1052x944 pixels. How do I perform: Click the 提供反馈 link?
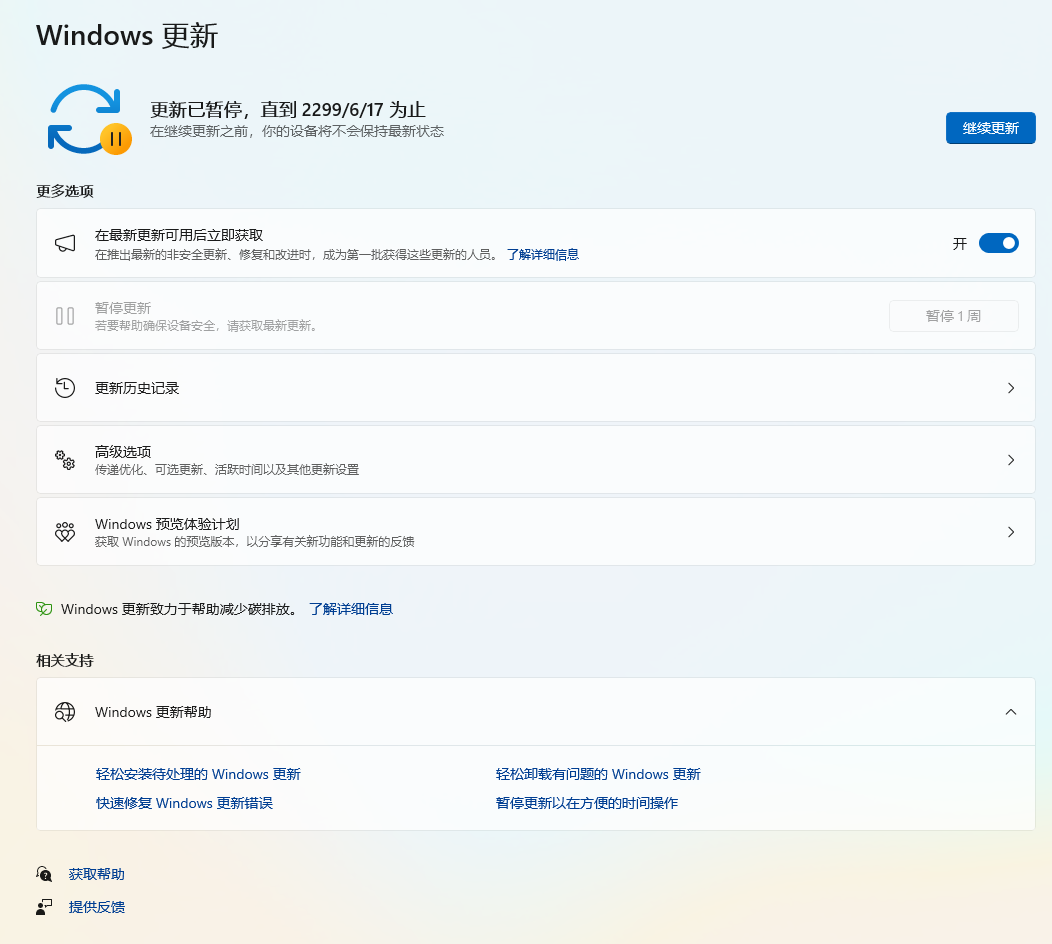(x=97, y=907)
